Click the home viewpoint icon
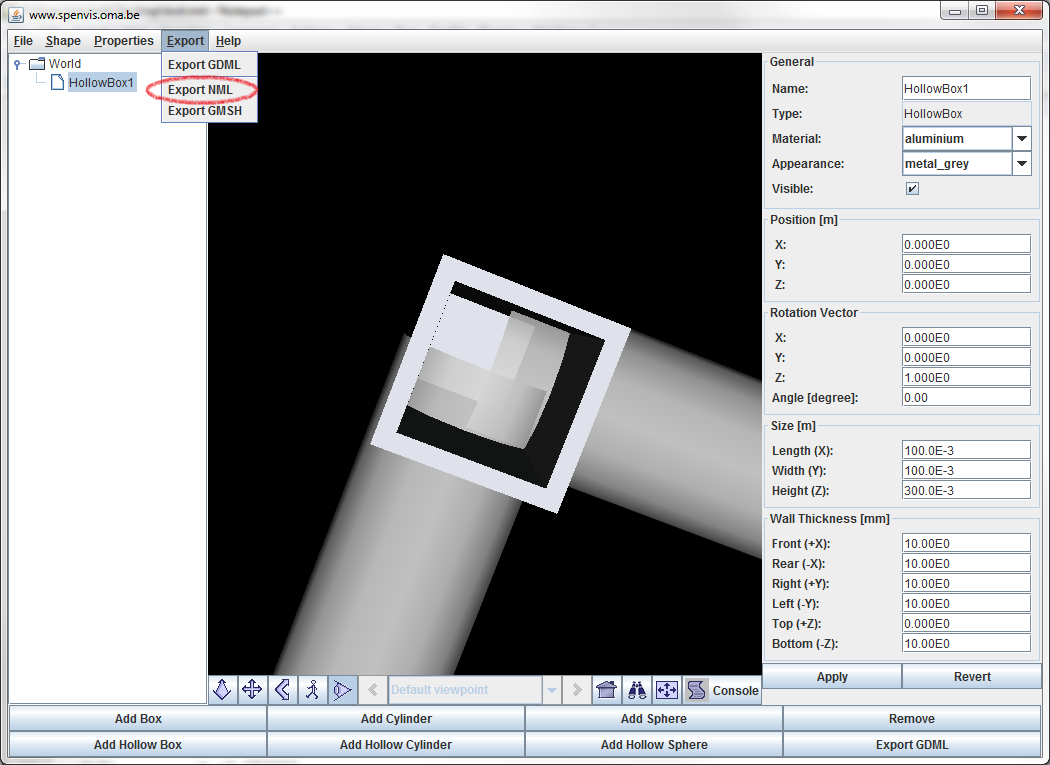Screen dimensions: 1050x765 click(x=606, y=689)
